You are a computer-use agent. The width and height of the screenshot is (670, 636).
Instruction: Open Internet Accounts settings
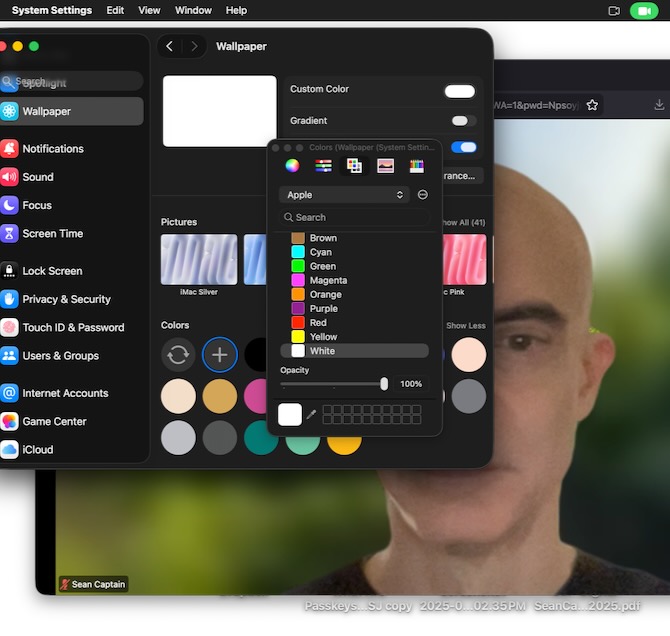72,393
